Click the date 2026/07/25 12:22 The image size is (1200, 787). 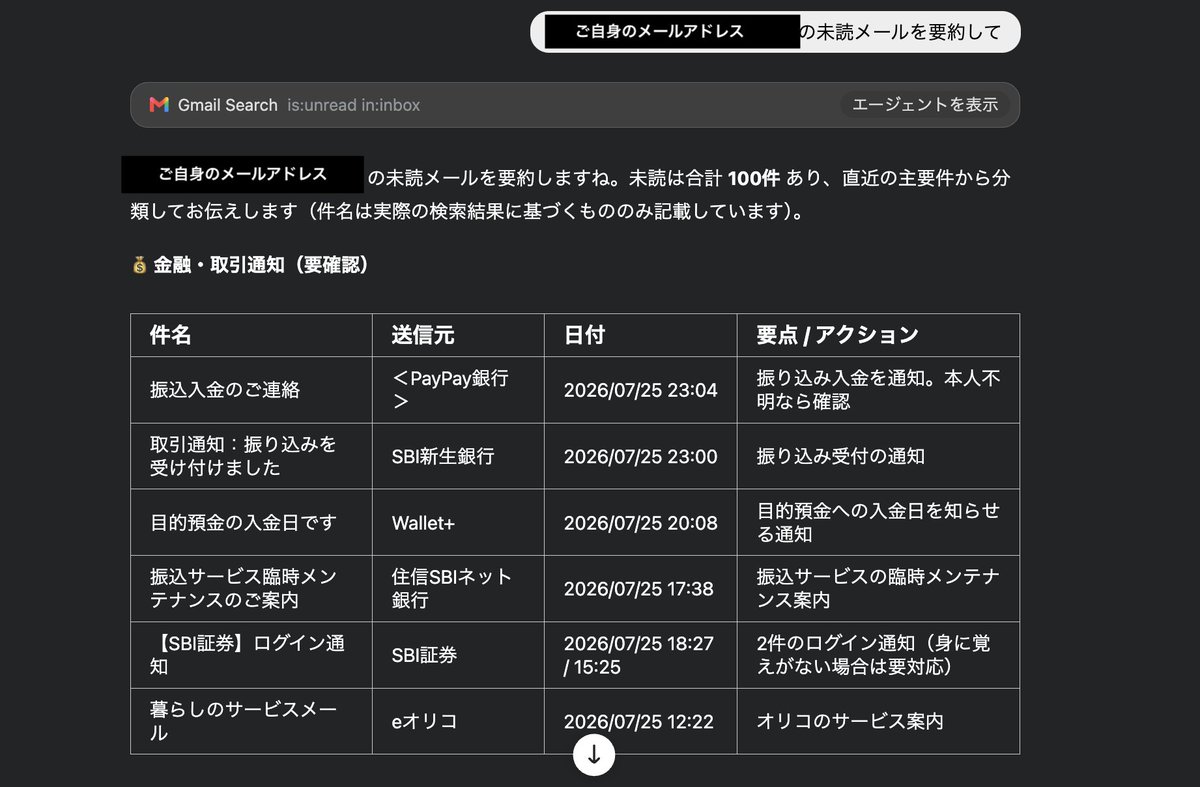pos(641,720)
